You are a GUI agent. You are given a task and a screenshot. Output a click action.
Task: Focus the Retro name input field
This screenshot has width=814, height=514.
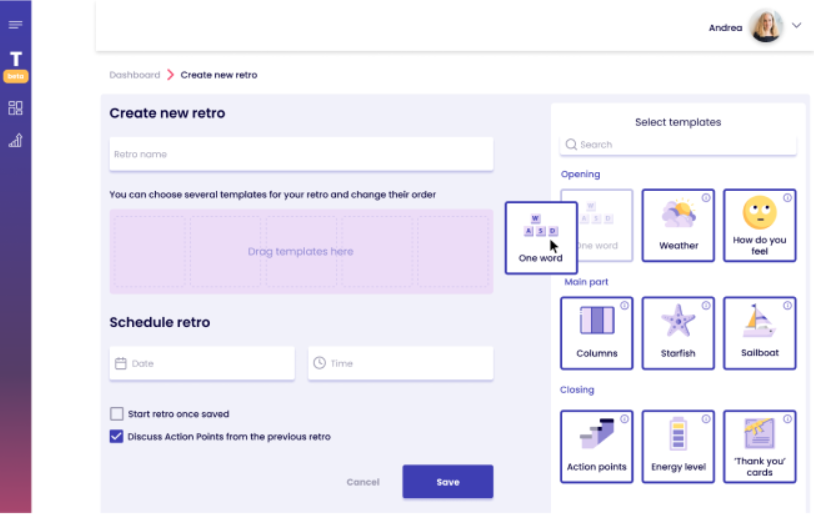301,154
